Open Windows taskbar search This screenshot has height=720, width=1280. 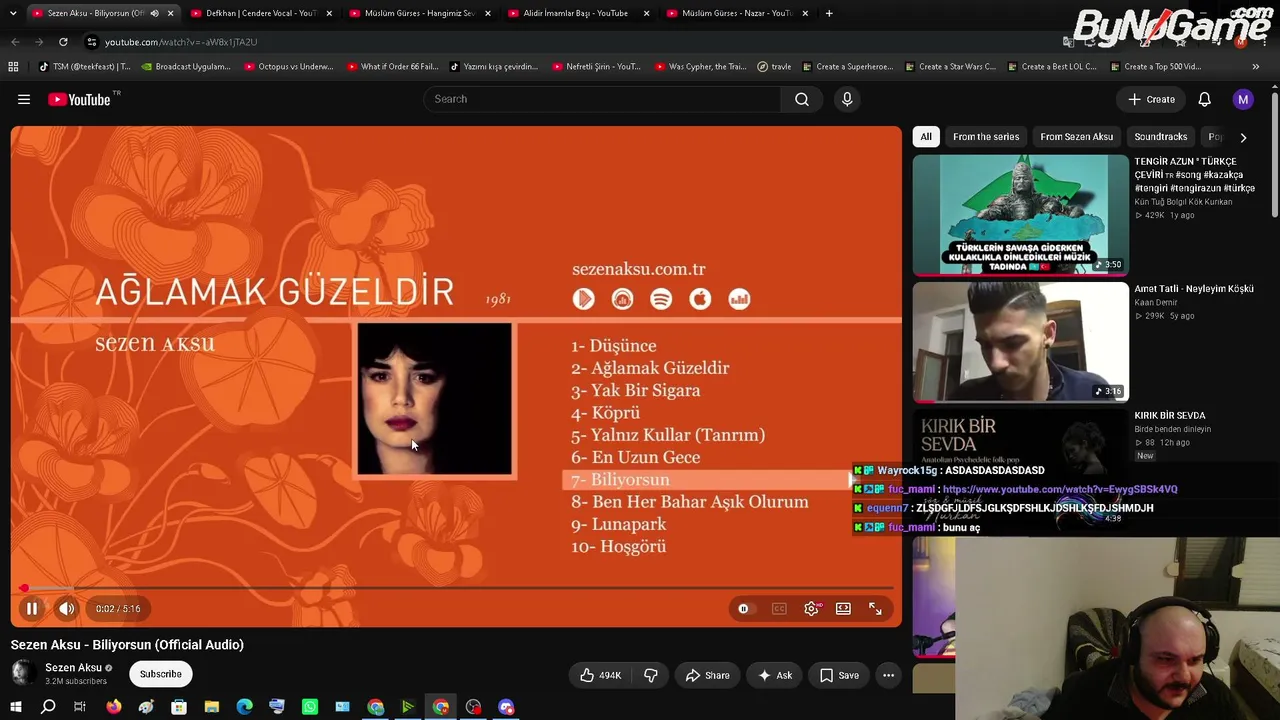click(48, 707)
